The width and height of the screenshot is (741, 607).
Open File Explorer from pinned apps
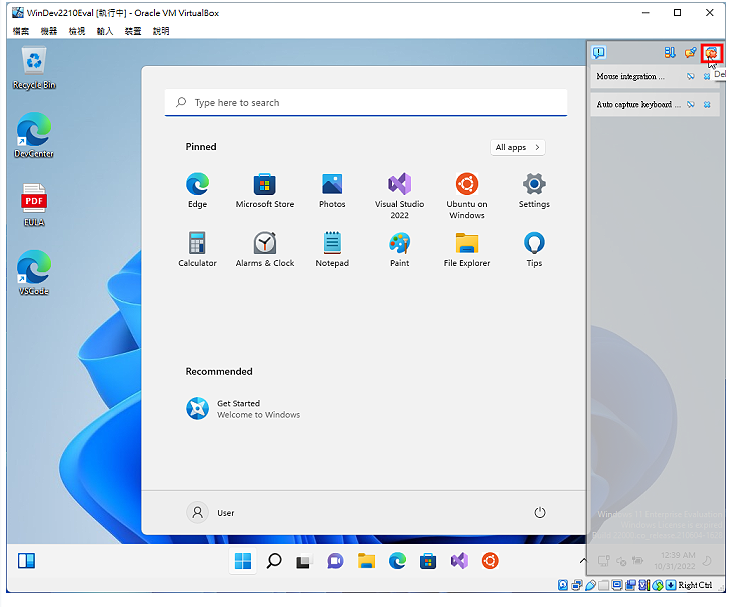pos(467,249)
